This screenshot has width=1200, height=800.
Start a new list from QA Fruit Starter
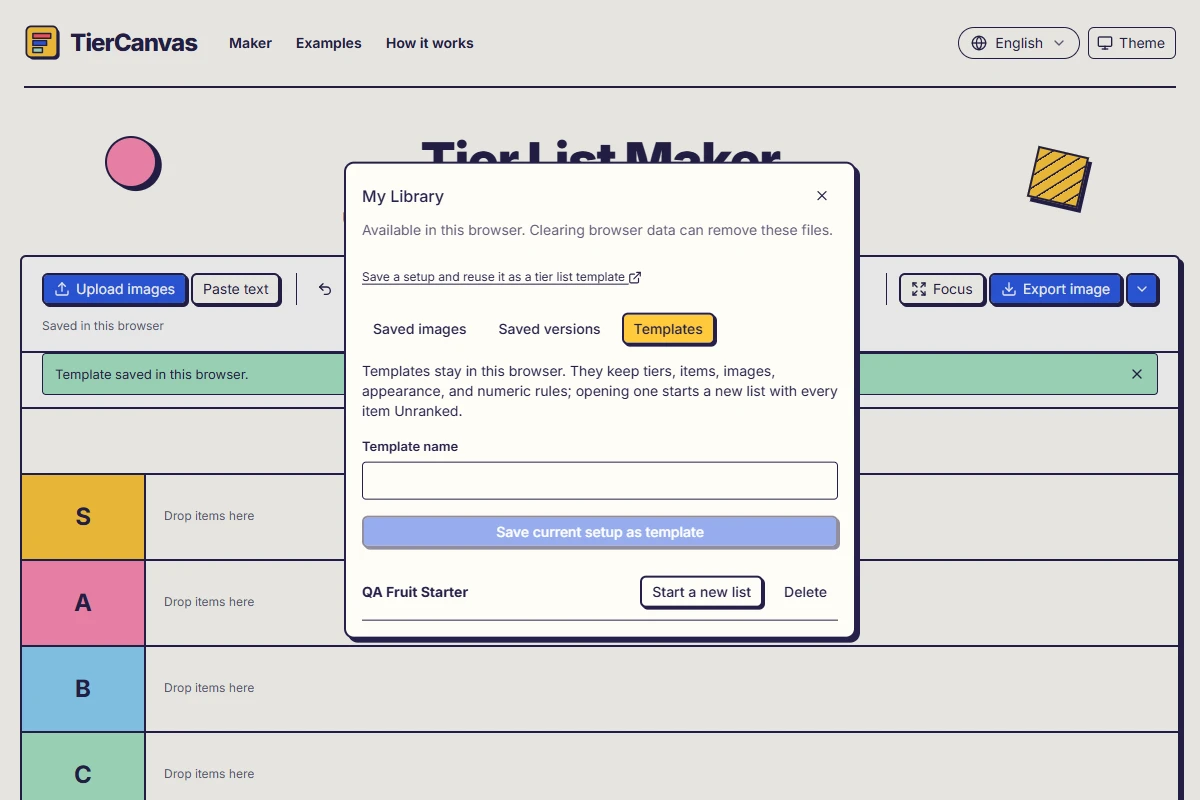(701, 592)
